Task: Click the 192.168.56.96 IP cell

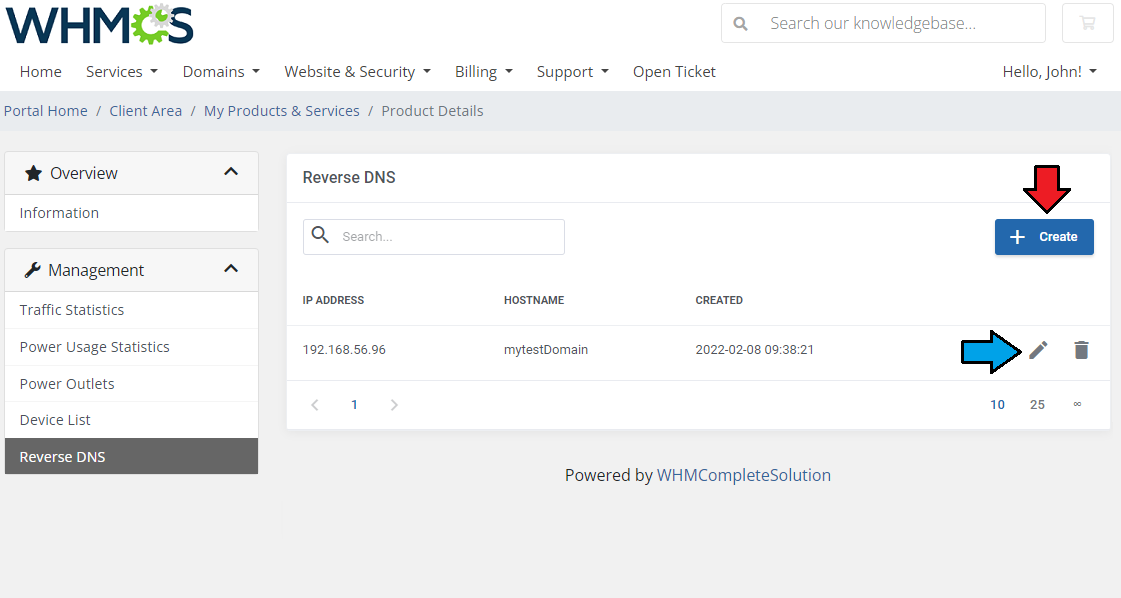Action: [344, 350]
